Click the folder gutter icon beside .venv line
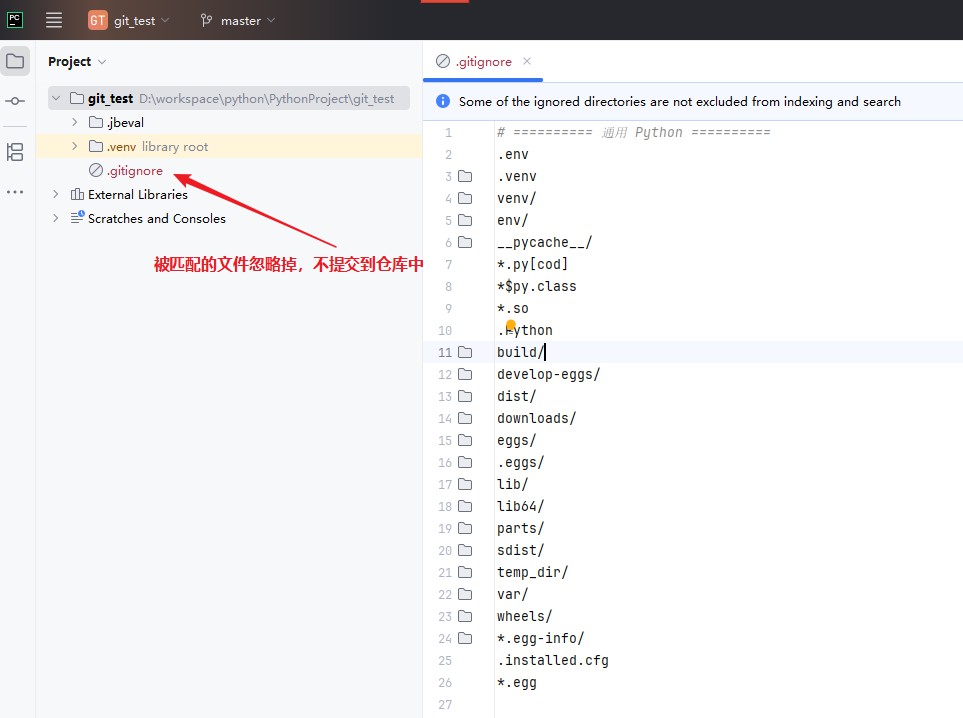The image size is (963, 718). pyautogui.click(x=466, y=176)
